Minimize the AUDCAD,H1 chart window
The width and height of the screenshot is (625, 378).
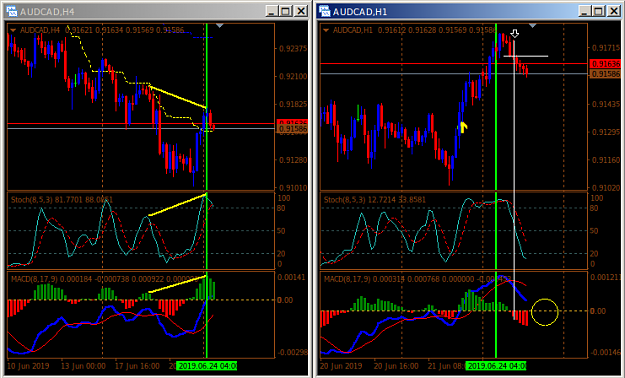[x=585, y=11]
